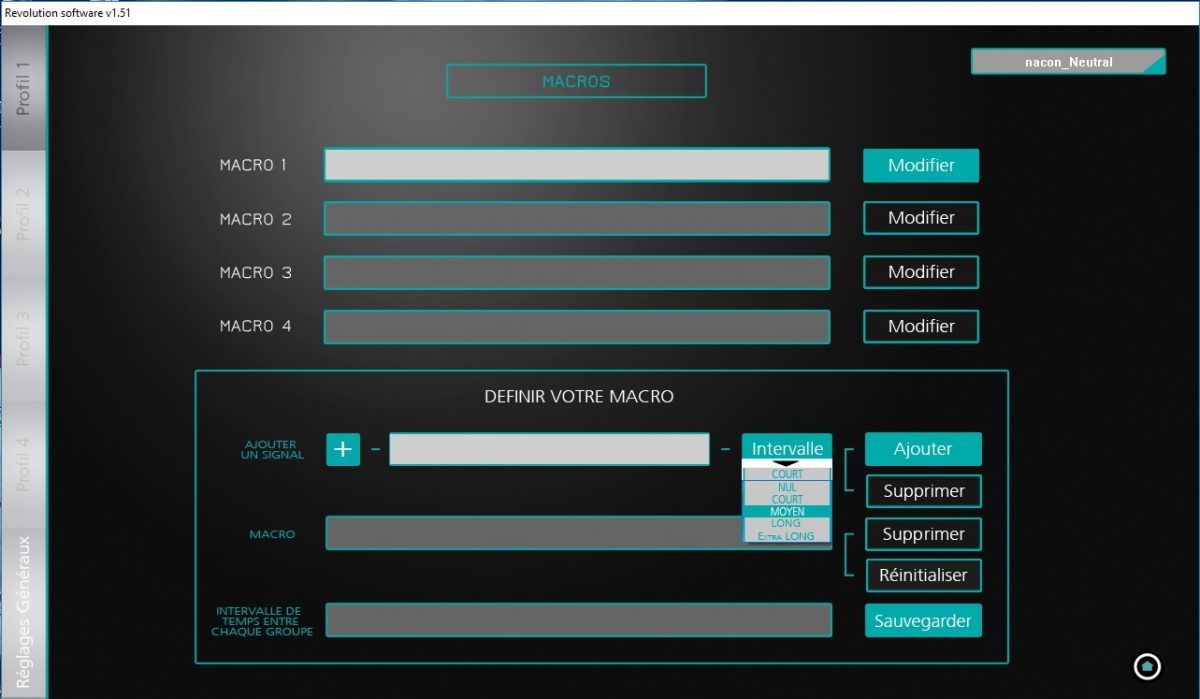This screenshot has width=1200, height=699.
Task: Click Modifier for Macro 1
Action: [921, 166]
